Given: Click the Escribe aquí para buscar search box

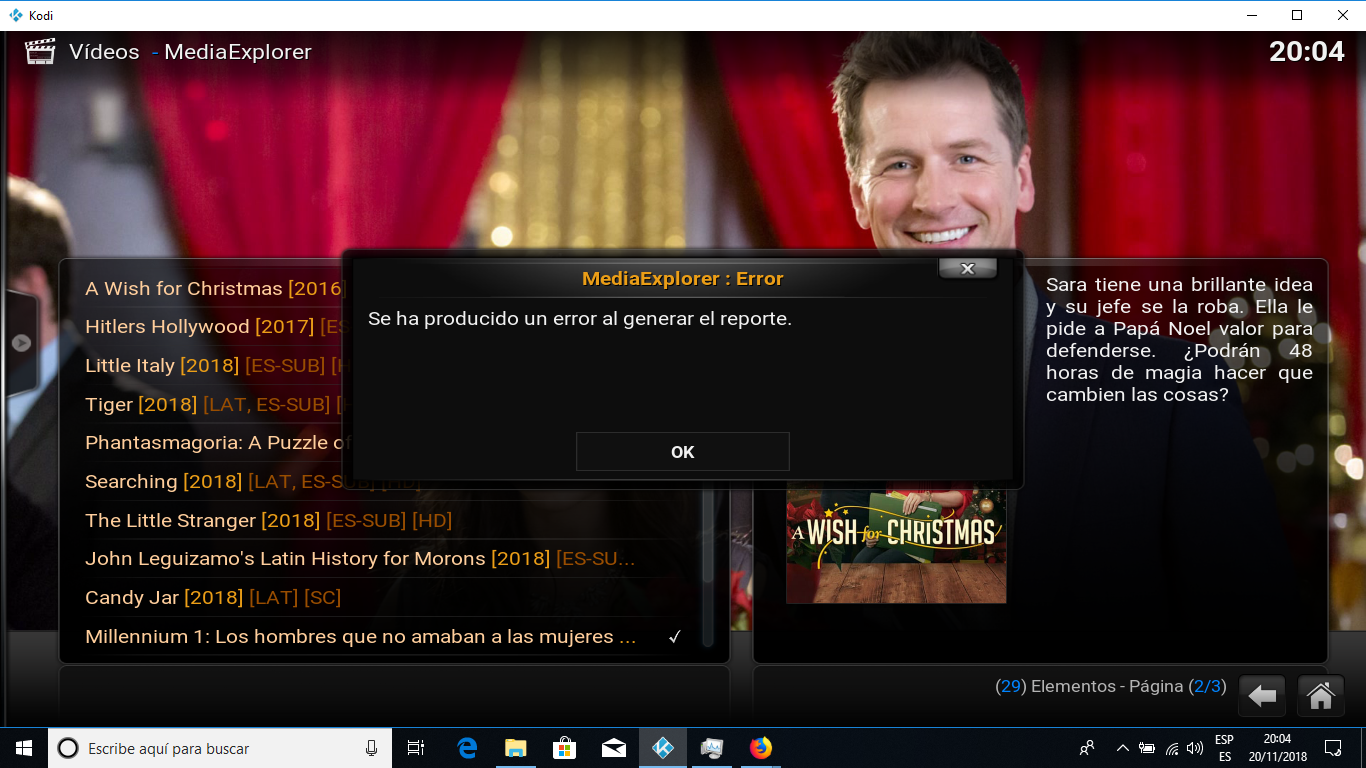Looking at the screenshot, I should coord(219,748).
